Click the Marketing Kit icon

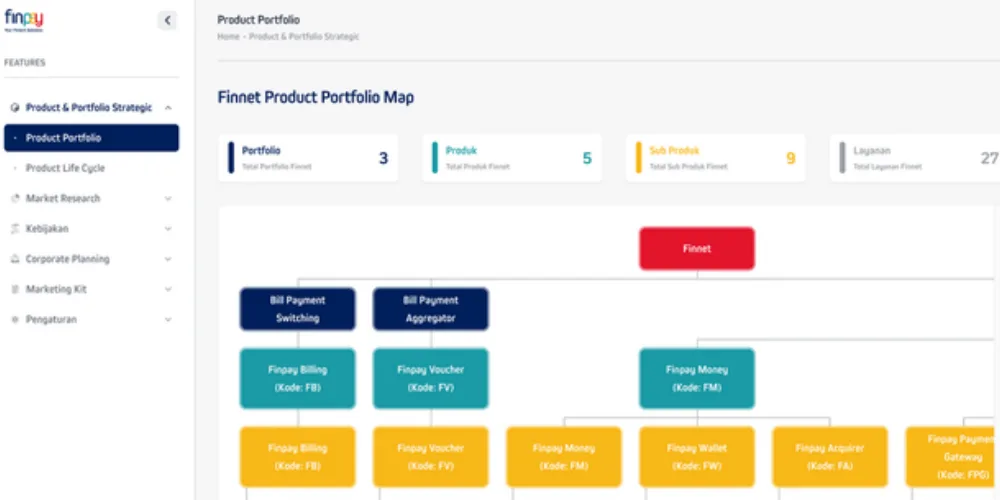click(x=15, y=289)
